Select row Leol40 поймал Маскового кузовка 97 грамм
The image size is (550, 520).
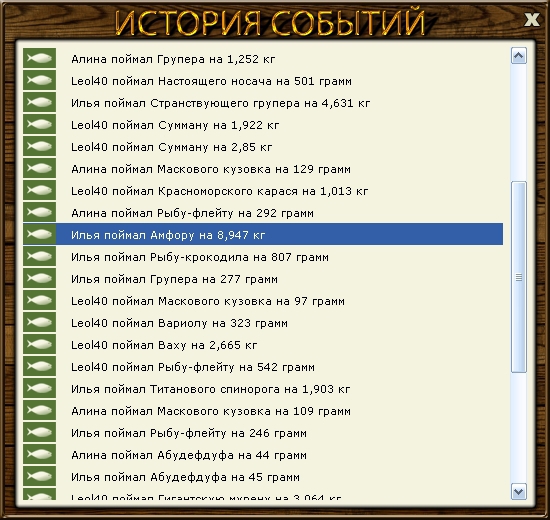pos(263,300)
